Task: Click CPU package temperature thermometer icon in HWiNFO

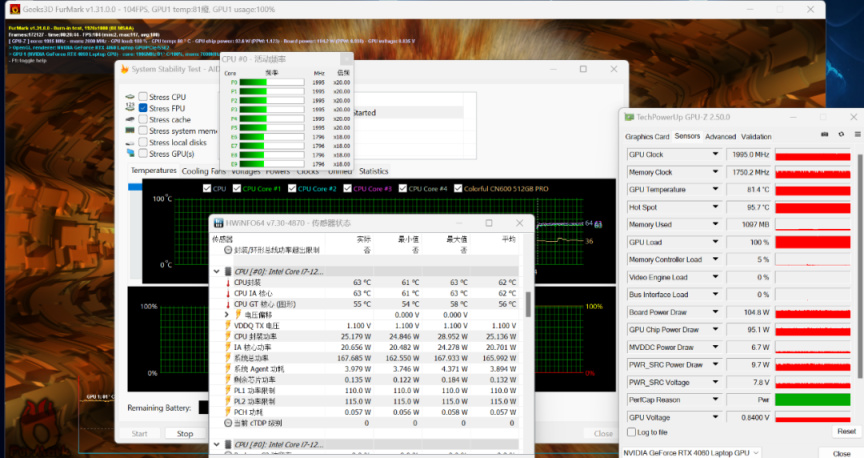Action: (x=228, y=282)
